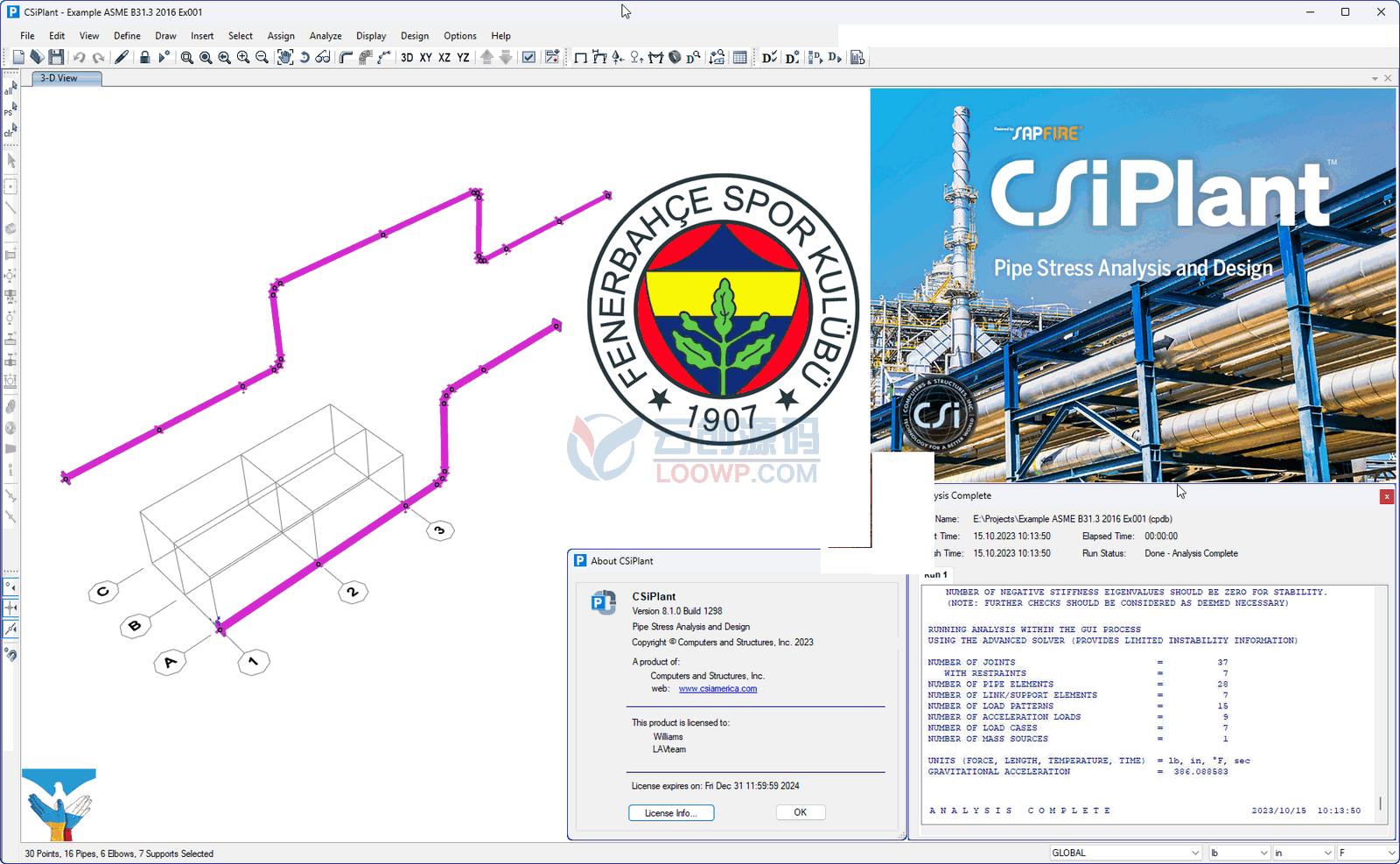1400x864 pixels.
Task: Select the Pan hand tool
Action: click(x=285, y=58)
